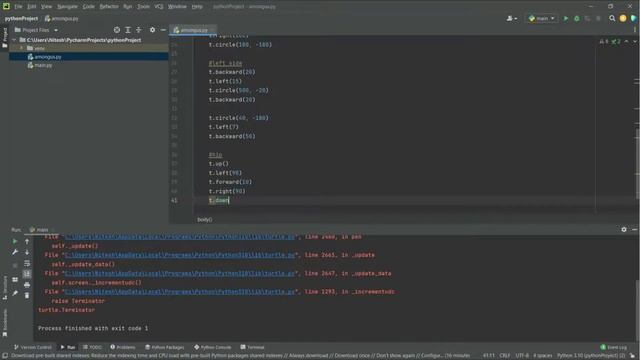
Task: Open Python 3.10 interpreter selector
Action: pos(591,356)
